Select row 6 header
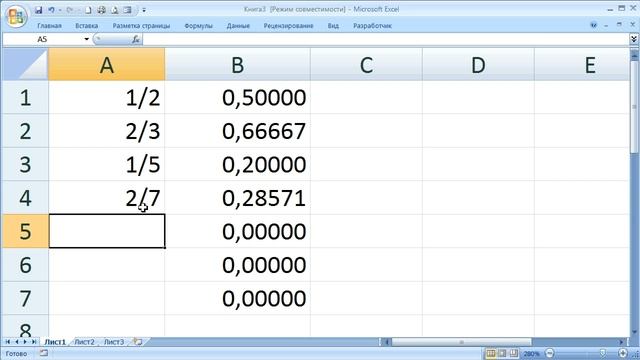The image size is (640, 360). pos(25,265)
